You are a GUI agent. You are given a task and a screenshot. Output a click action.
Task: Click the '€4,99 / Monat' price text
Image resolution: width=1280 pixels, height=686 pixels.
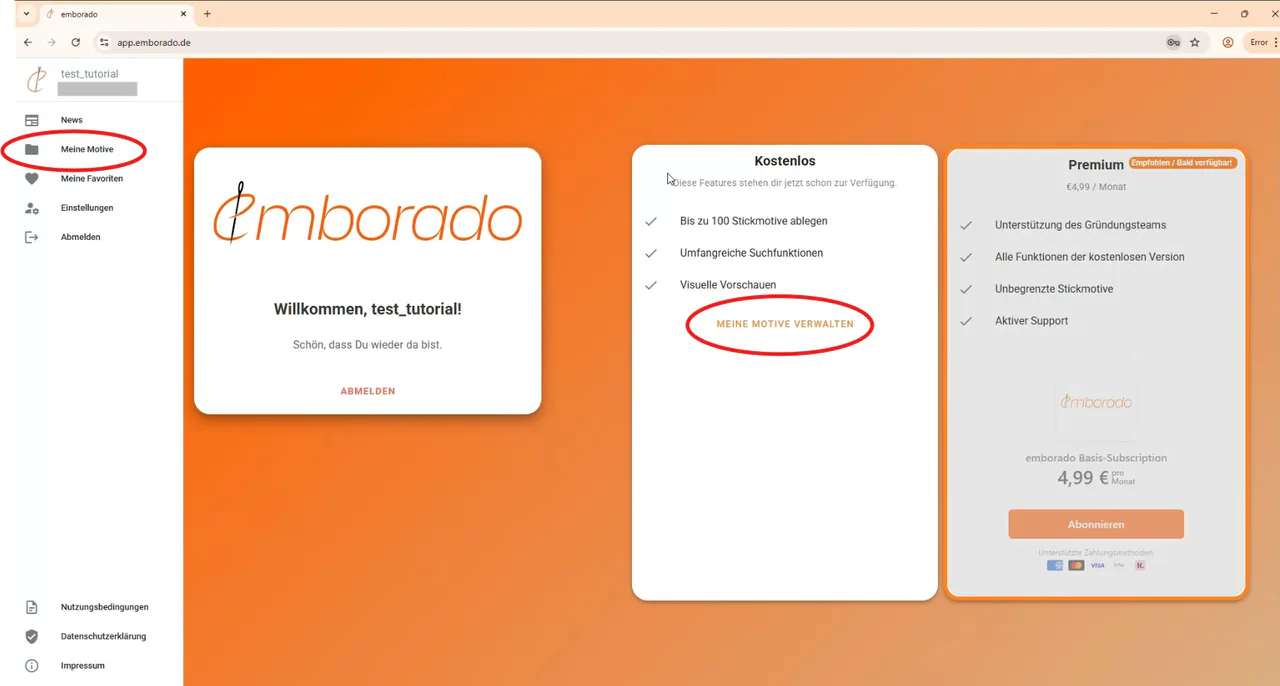[x=1096, y=187]
